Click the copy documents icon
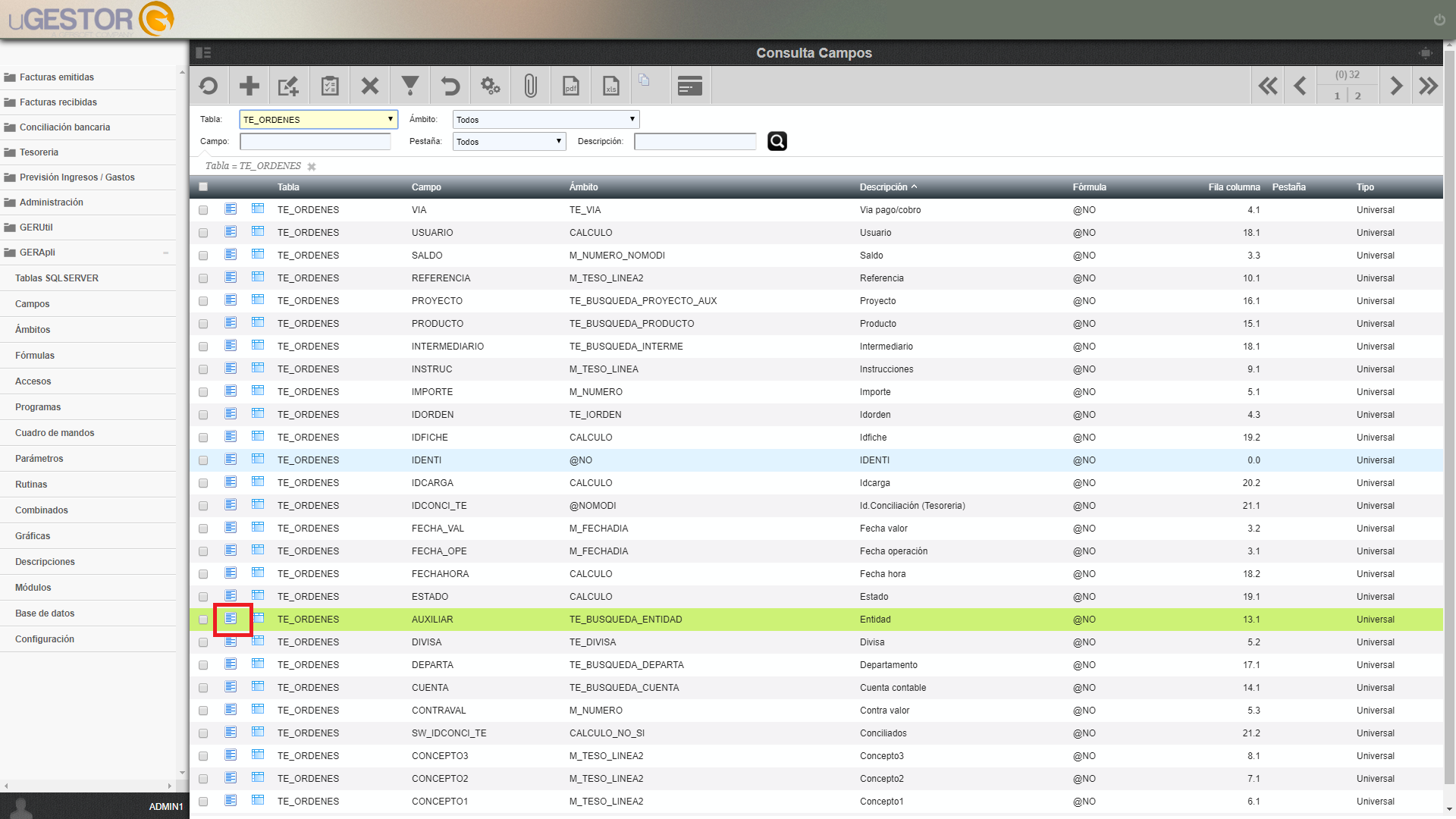This screenshot has height=819, width=1456. [x=644, y=80]
